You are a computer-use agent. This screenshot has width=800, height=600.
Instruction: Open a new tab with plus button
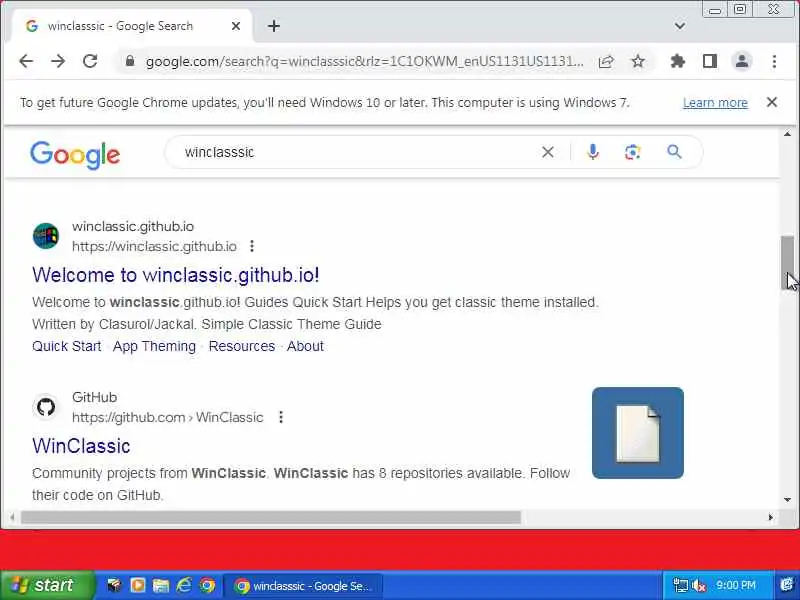[x=274, y=26]
